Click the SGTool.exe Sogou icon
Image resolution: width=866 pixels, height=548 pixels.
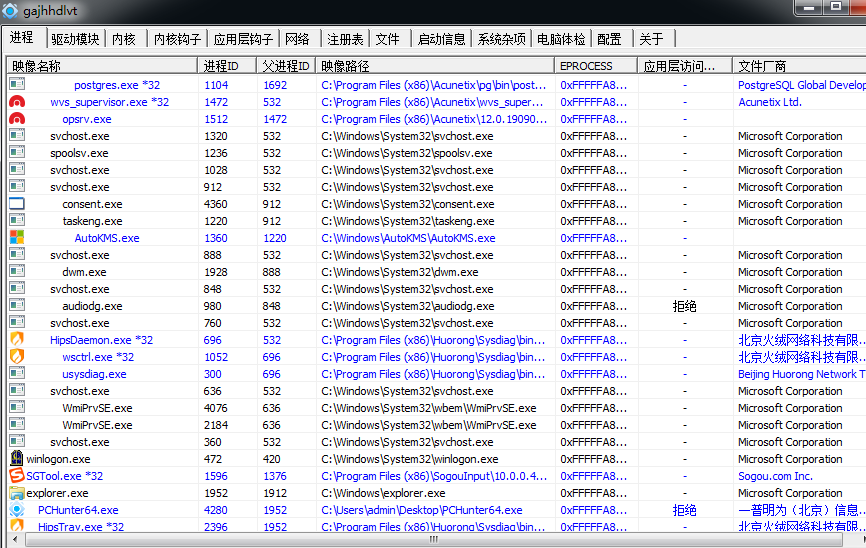pos(17,476)
